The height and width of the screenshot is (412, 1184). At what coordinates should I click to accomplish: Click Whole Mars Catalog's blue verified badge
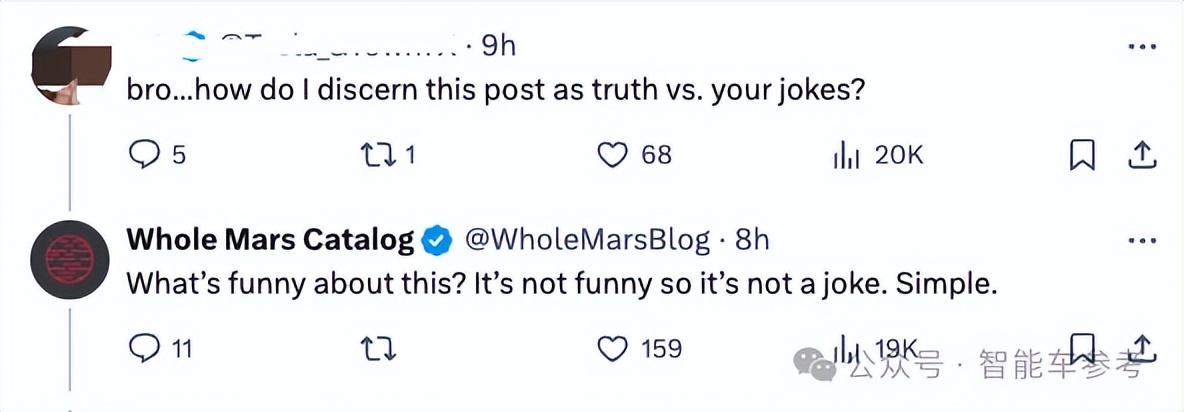435,240
